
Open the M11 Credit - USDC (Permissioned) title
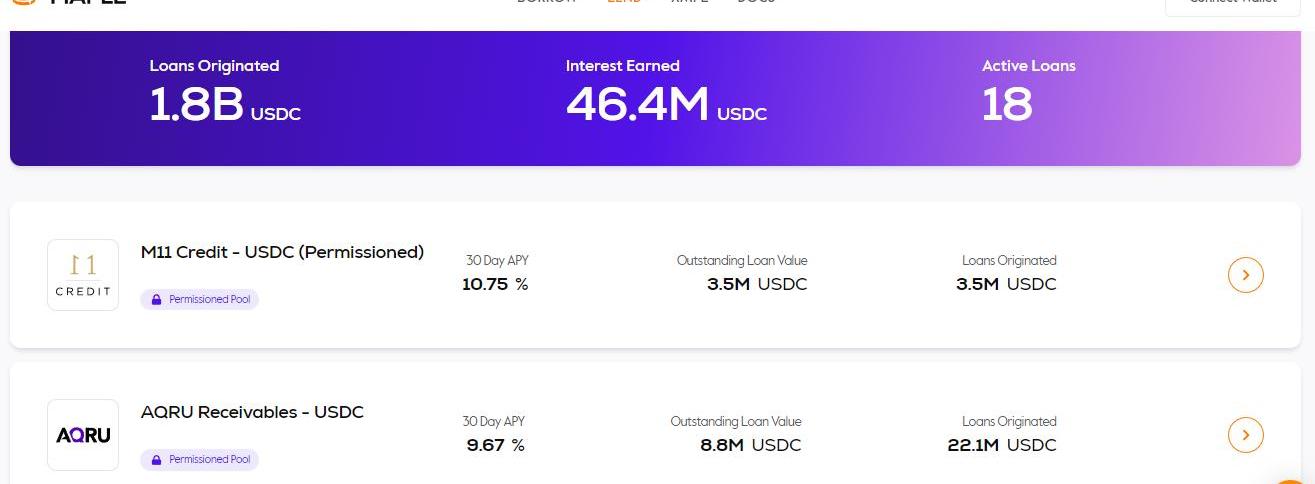click(x=282, y=252)
